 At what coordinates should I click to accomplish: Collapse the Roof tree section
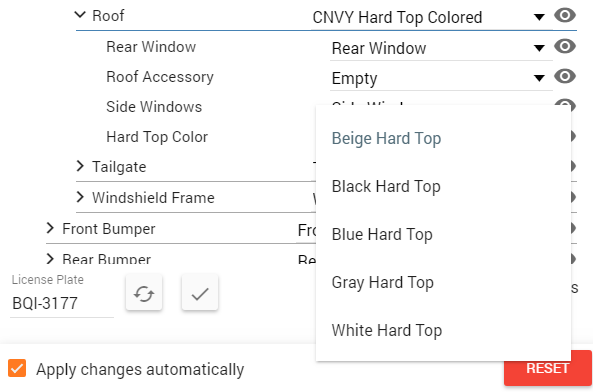point(80,15)
